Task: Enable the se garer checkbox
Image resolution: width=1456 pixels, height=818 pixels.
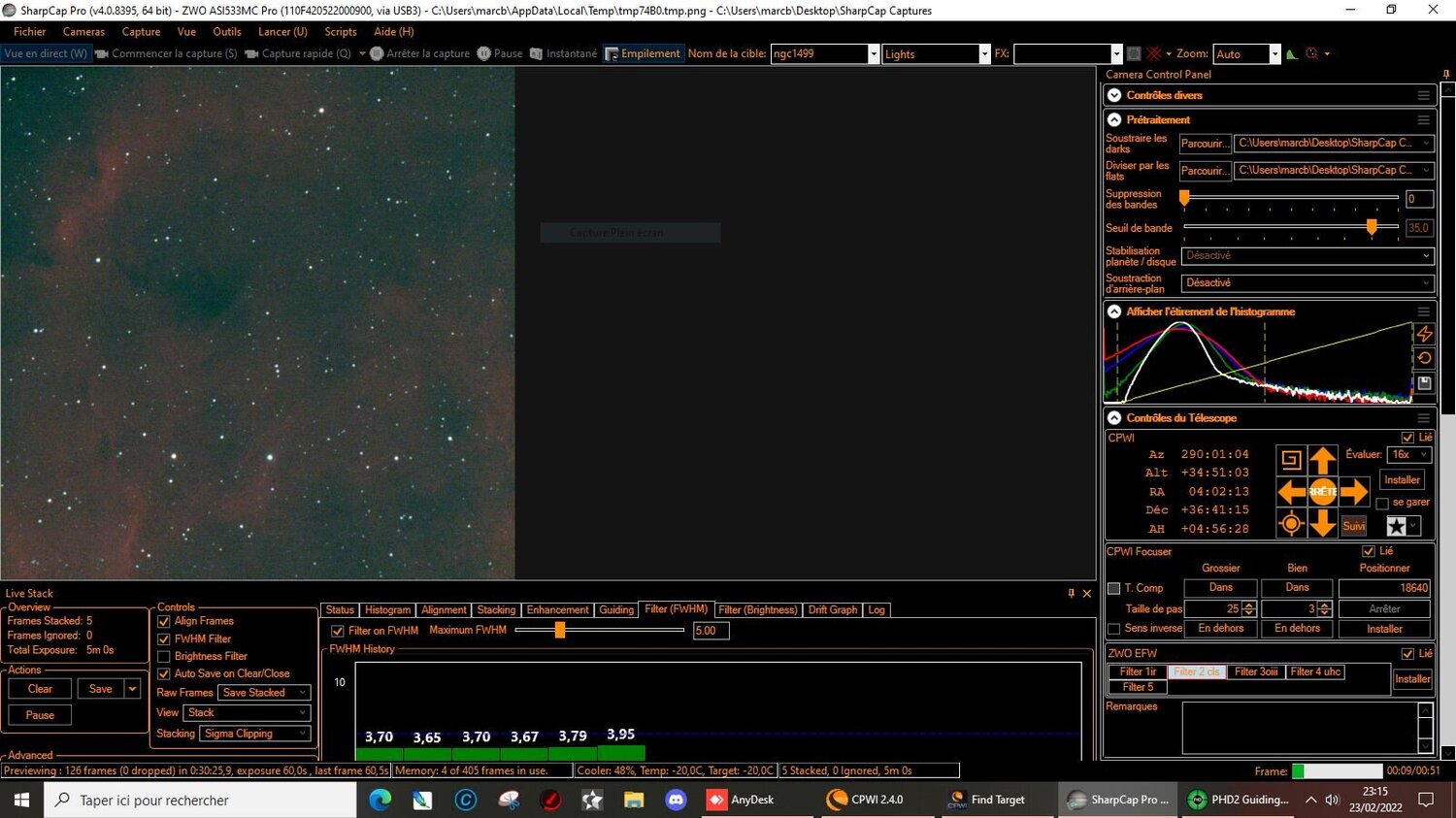Action: [x=1383, y=502]
